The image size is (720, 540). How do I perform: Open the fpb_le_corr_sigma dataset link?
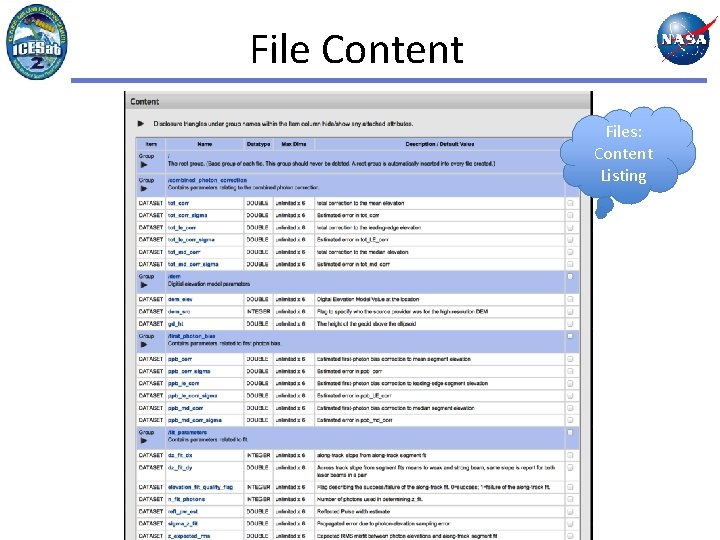click(192, 396)
